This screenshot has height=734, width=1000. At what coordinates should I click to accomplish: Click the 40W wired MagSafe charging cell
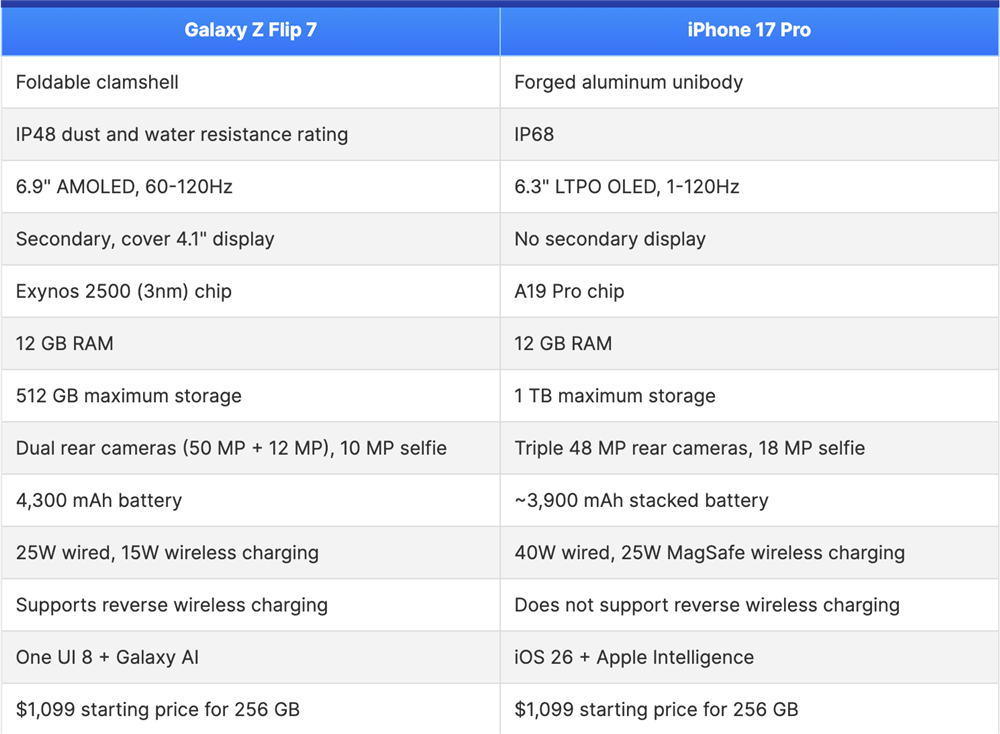pyautogui.click(x=709, y=552)
